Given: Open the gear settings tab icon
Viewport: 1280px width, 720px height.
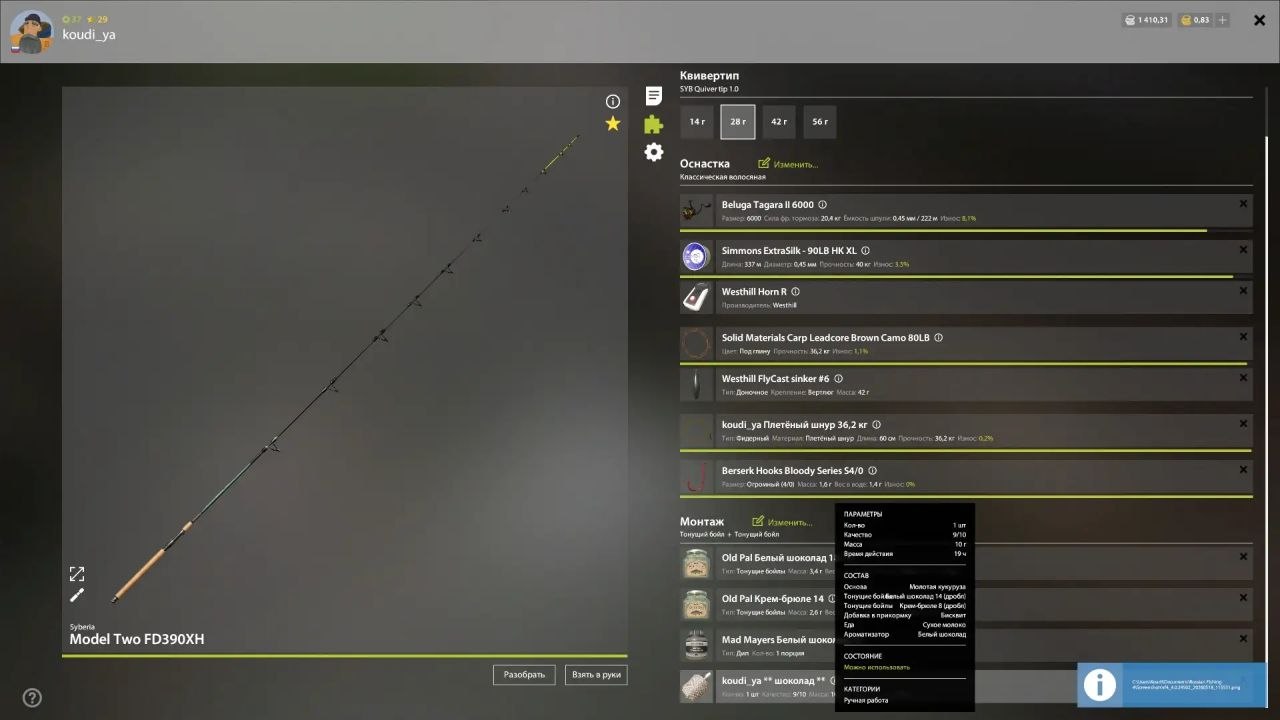Looking at the screenshot, I should [654, 152].
